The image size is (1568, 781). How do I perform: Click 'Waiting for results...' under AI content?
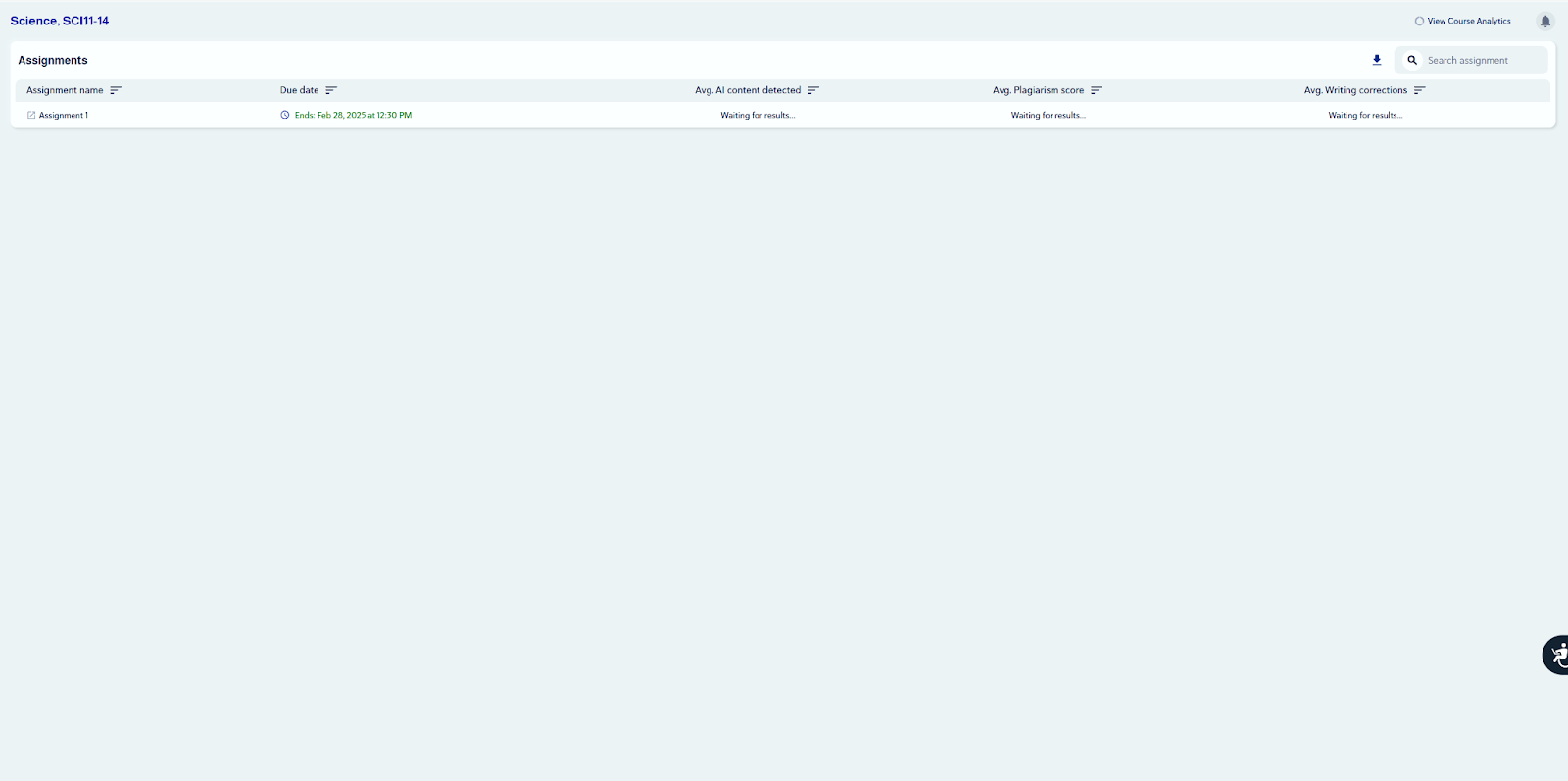758,115
